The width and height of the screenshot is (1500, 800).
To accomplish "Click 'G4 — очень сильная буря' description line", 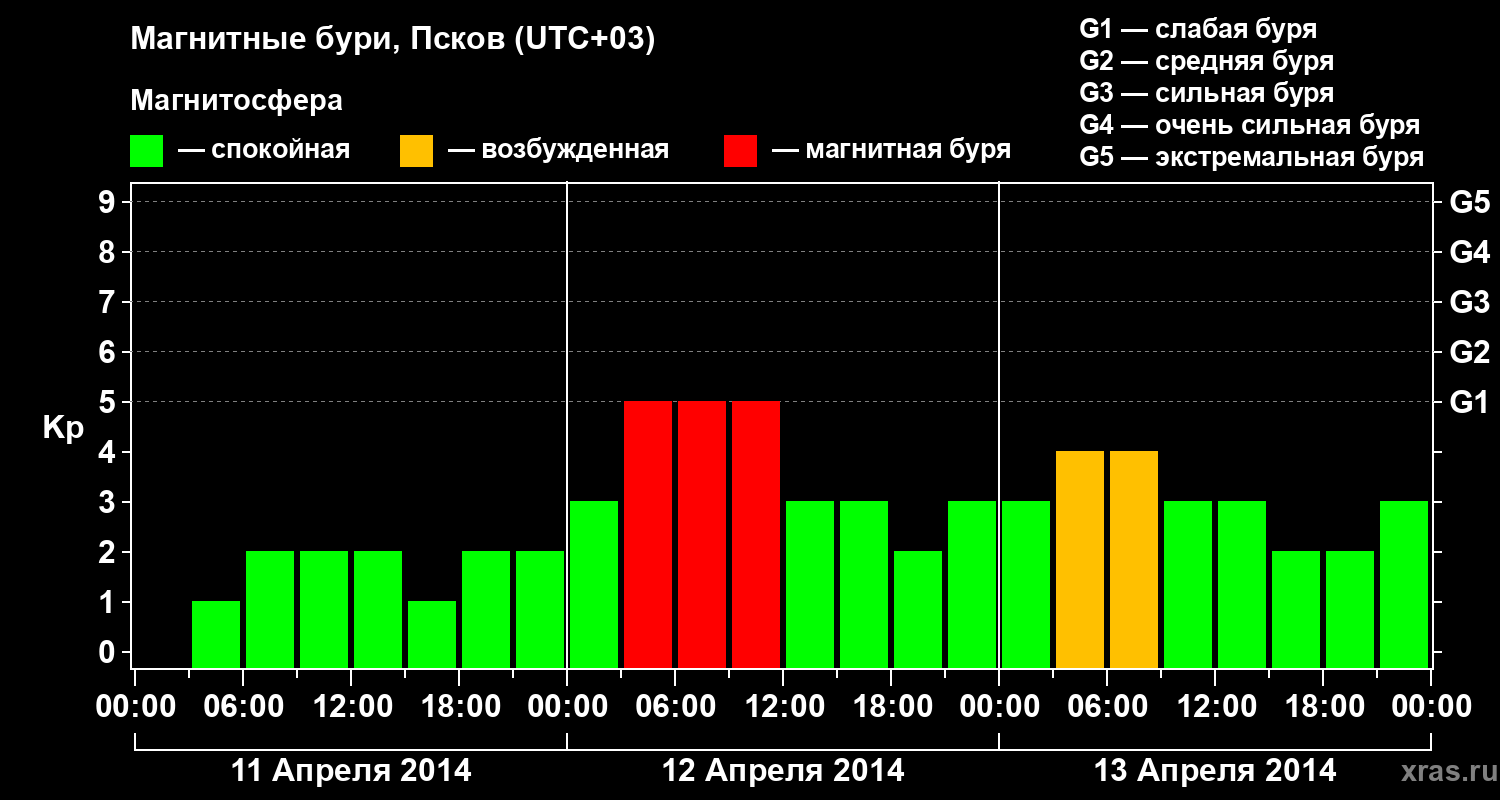I will pyautogui.click(x=1250, y=125).
